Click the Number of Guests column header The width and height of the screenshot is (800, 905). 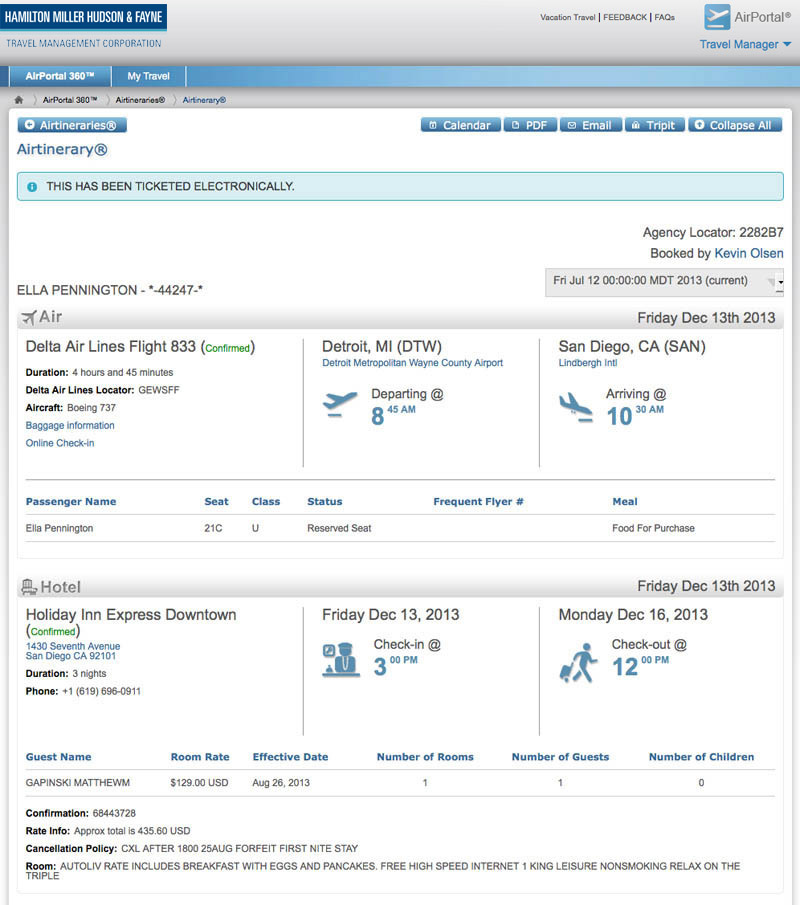click(x=560, y=757)
